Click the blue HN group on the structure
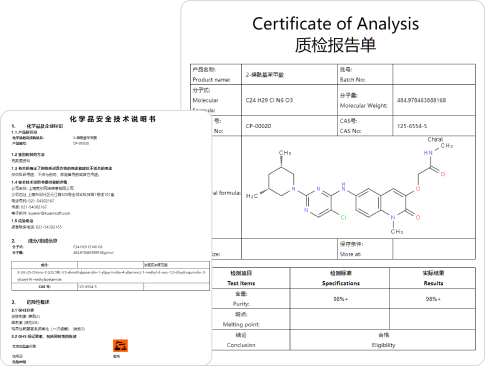 (x=428, y=153)
